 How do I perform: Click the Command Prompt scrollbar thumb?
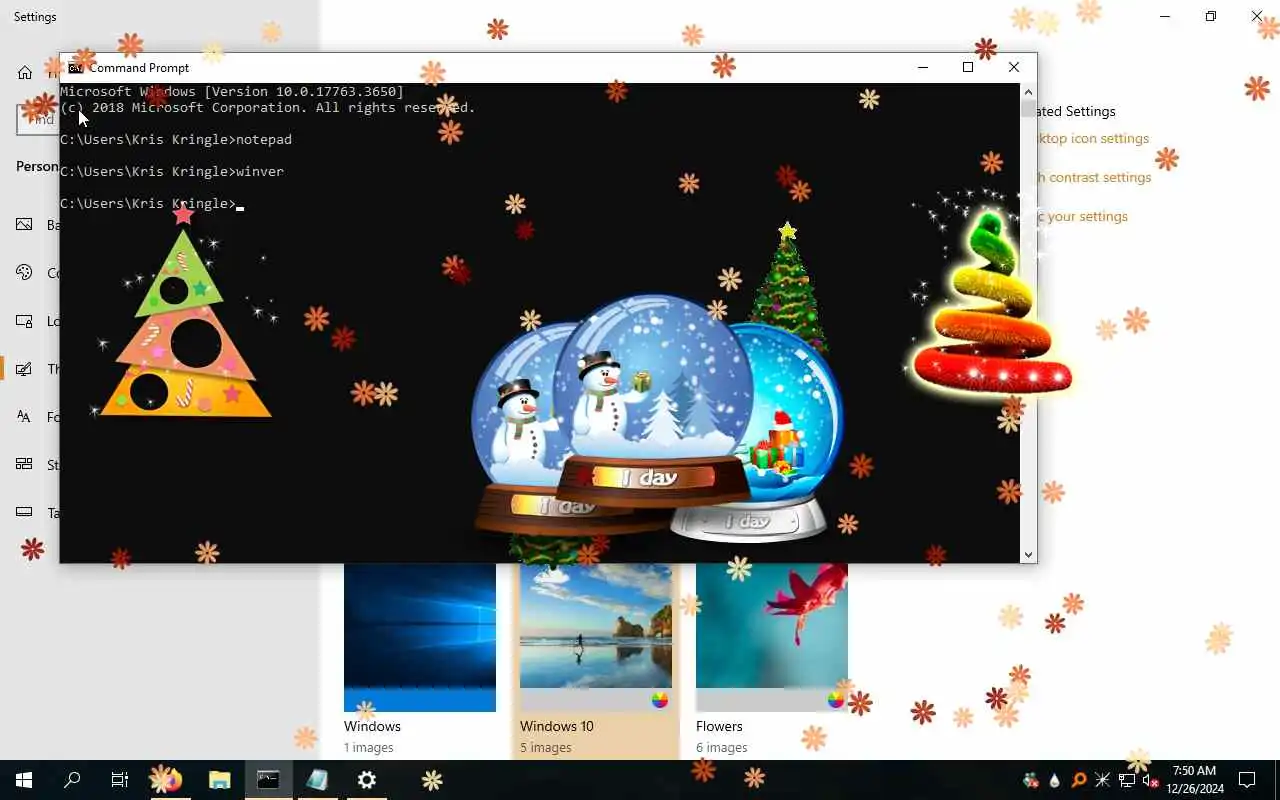1028,109
